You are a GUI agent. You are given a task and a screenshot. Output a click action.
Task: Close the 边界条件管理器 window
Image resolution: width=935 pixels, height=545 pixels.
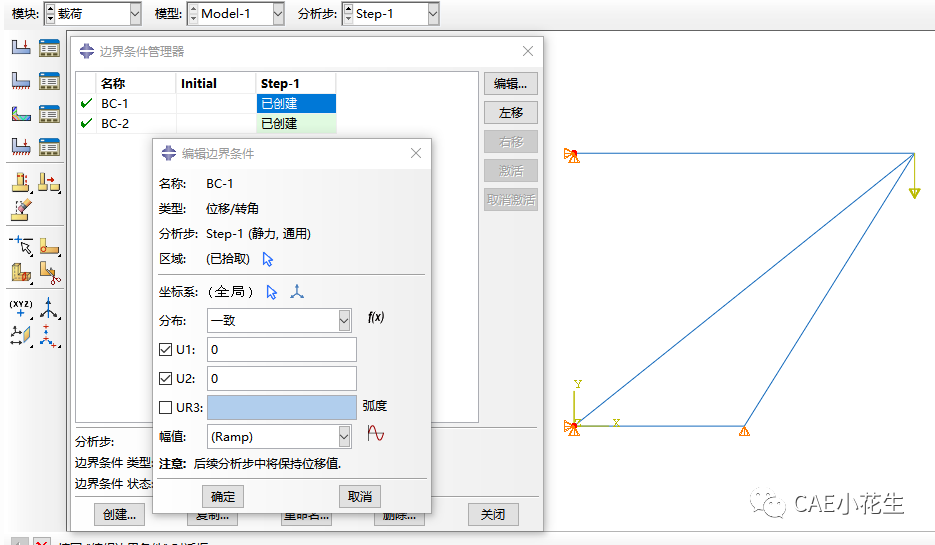point(528,51)
